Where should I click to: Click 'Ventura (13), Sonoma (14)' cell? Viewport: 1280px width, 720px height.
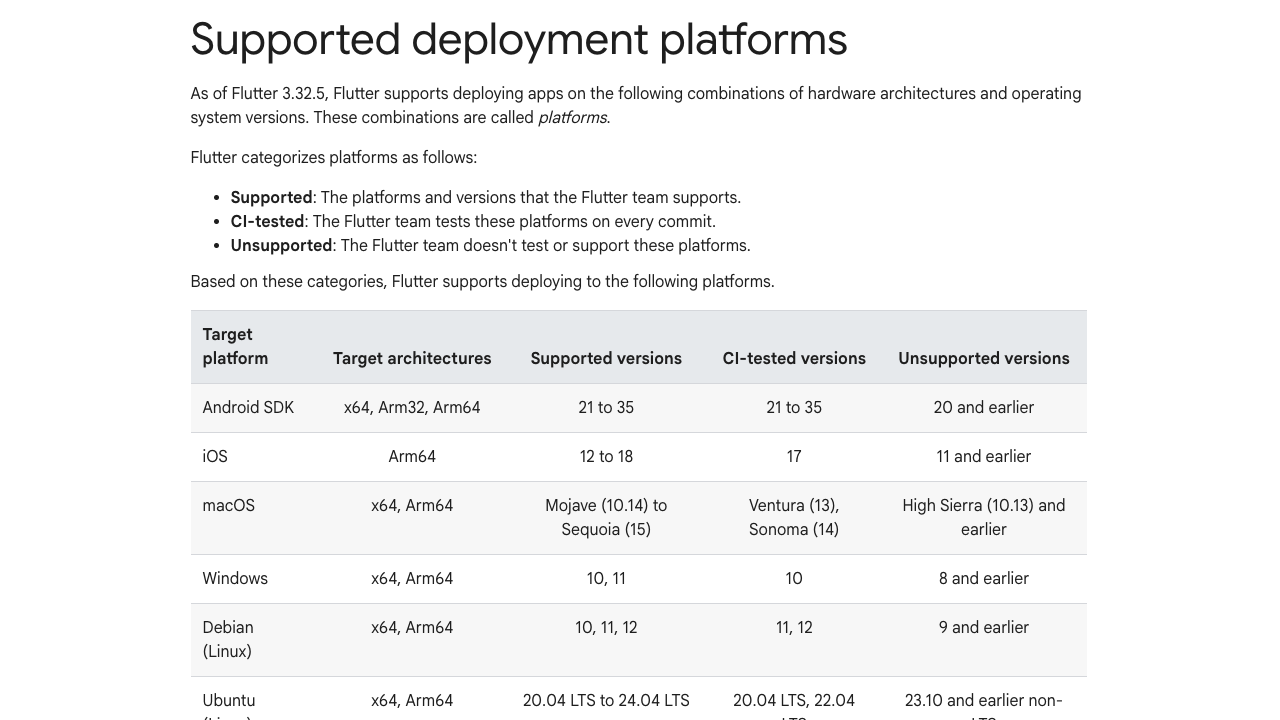click(x=794, y=517)
